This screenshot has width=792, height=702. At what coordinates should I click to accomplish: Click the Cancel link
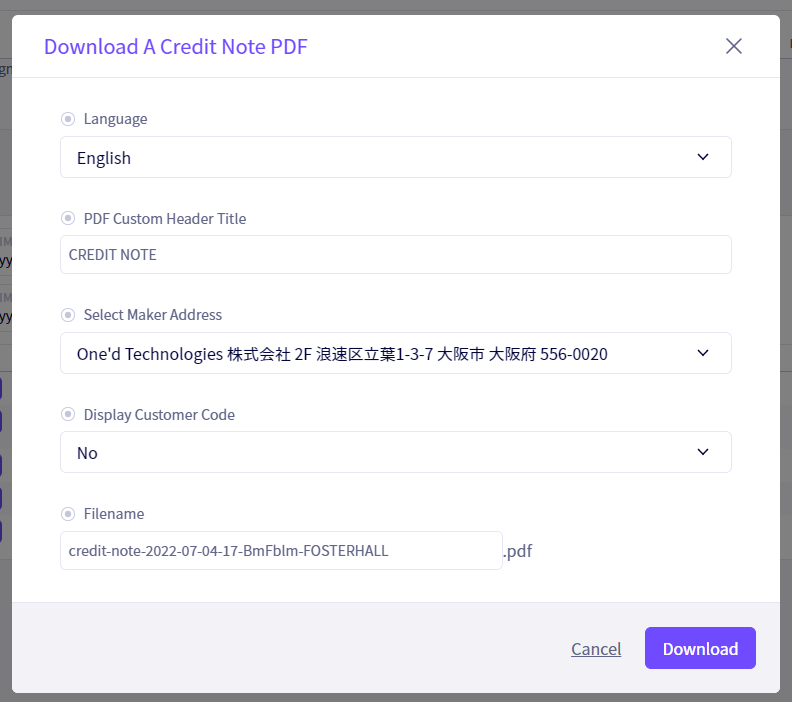pos(596,648)
